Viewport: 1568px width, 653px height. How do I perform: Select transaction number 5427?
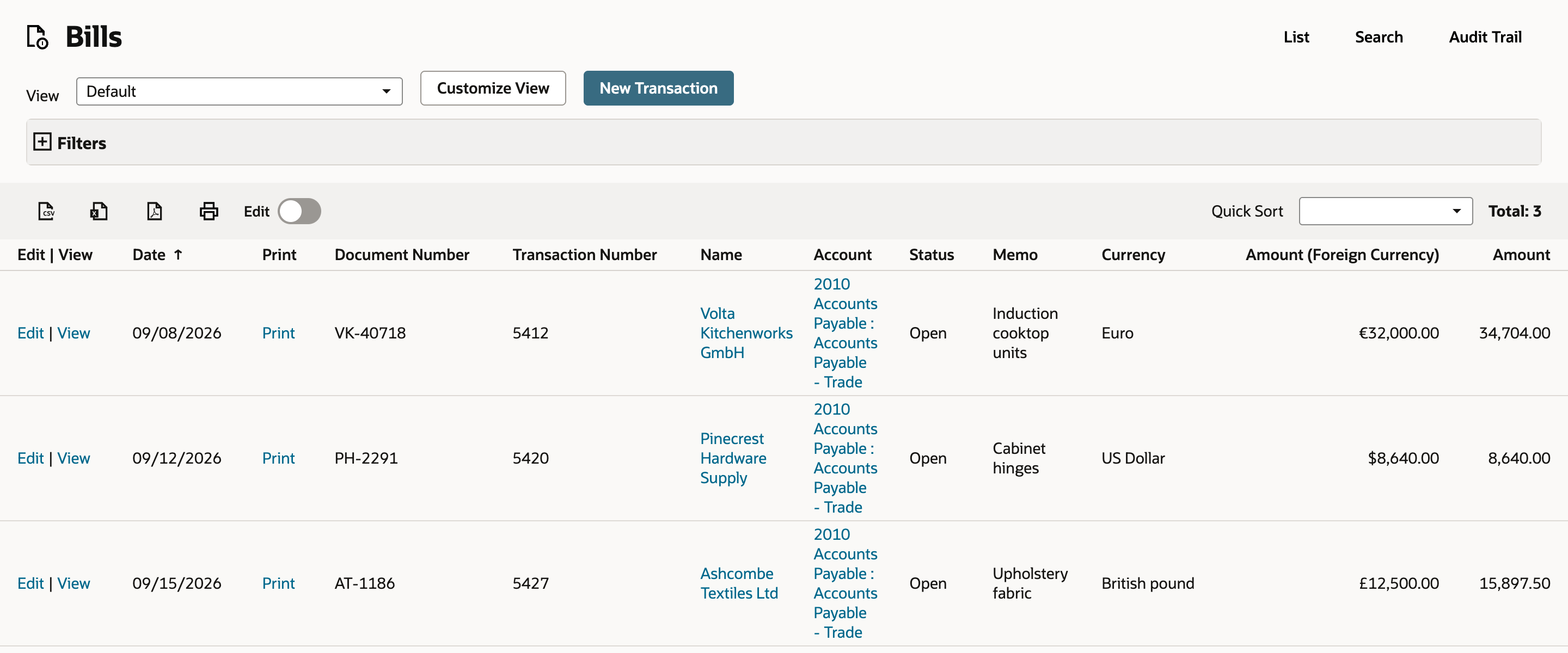coord(530,583)
